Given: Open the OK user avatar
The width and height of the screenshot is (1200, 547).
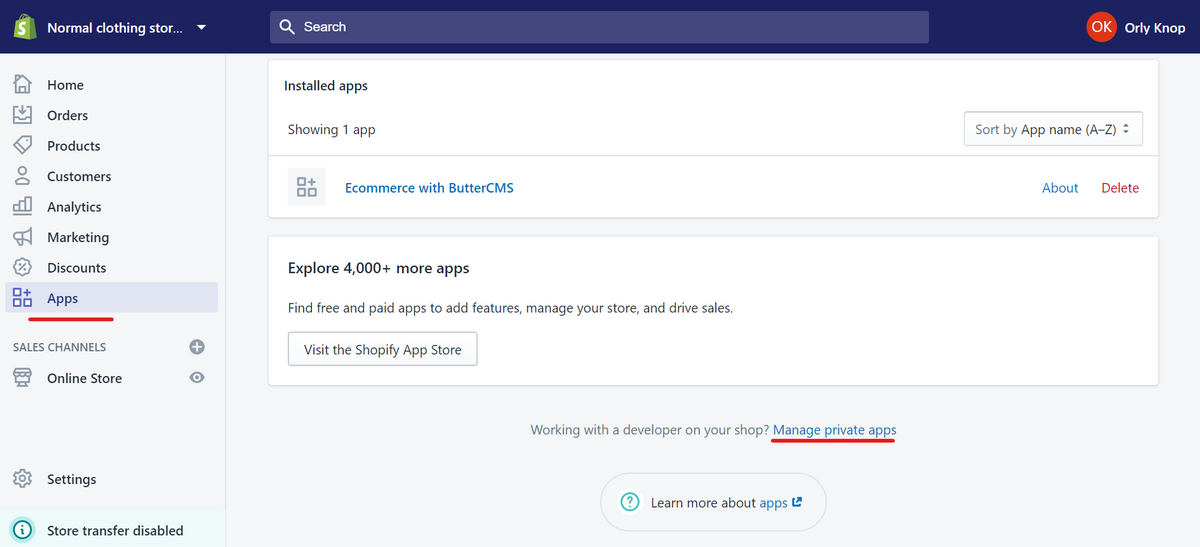Looking at the screenshot, I should (1101, 27).
